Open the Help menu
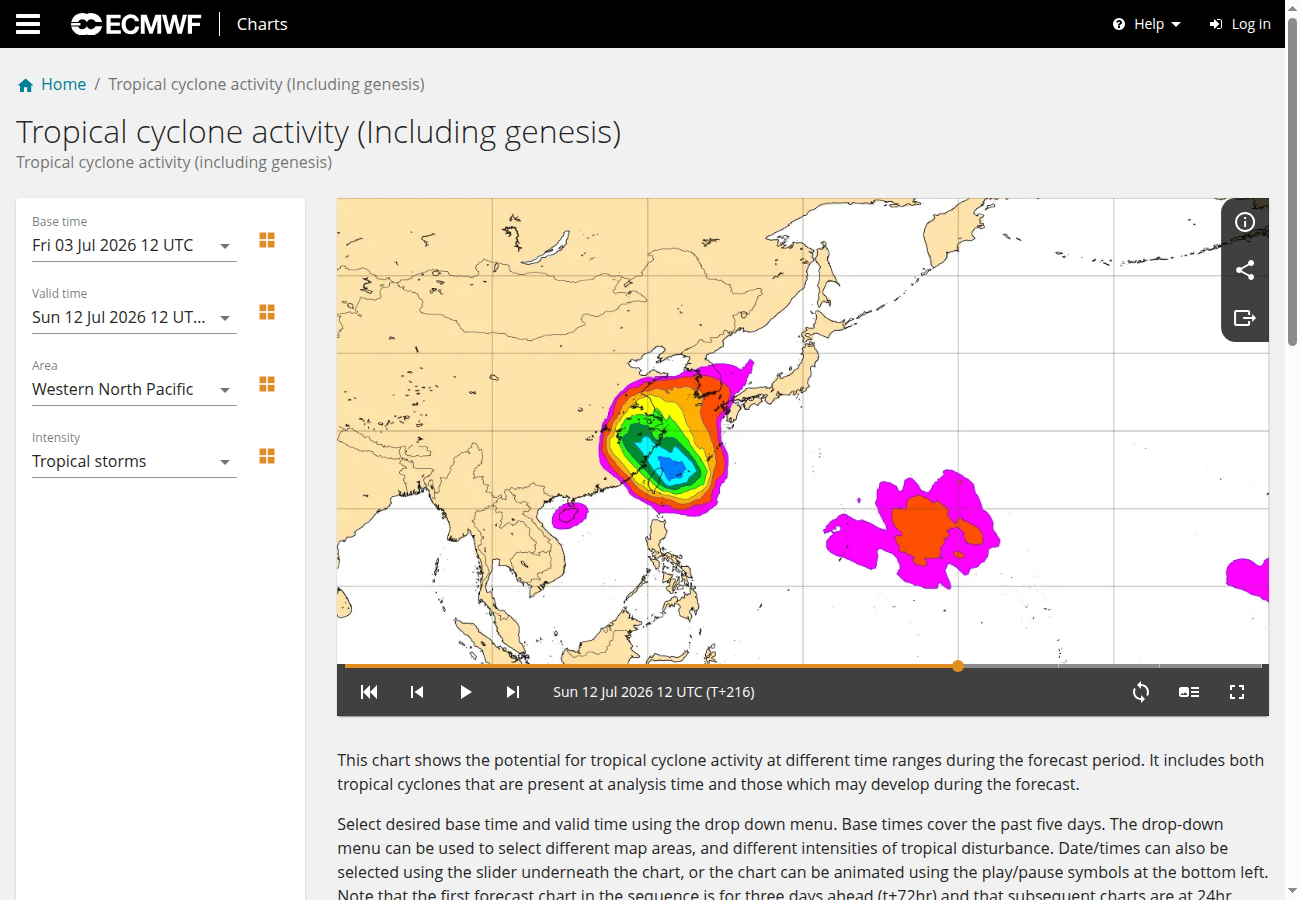The width and height of the screenshot is (1300, 900). click(x=1147, y=24)
